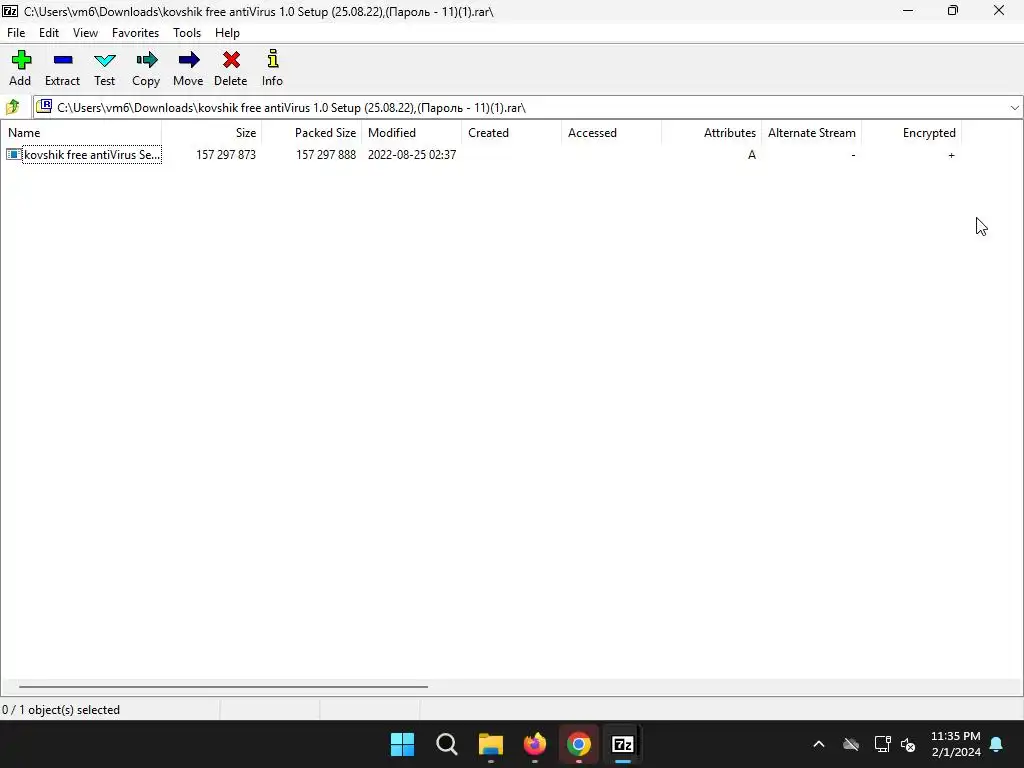Image resolution: width=1024 pixels, height=768 pixels.
Task: Click modified date 2022-08-25 02:37
Action: pos(412,155)
